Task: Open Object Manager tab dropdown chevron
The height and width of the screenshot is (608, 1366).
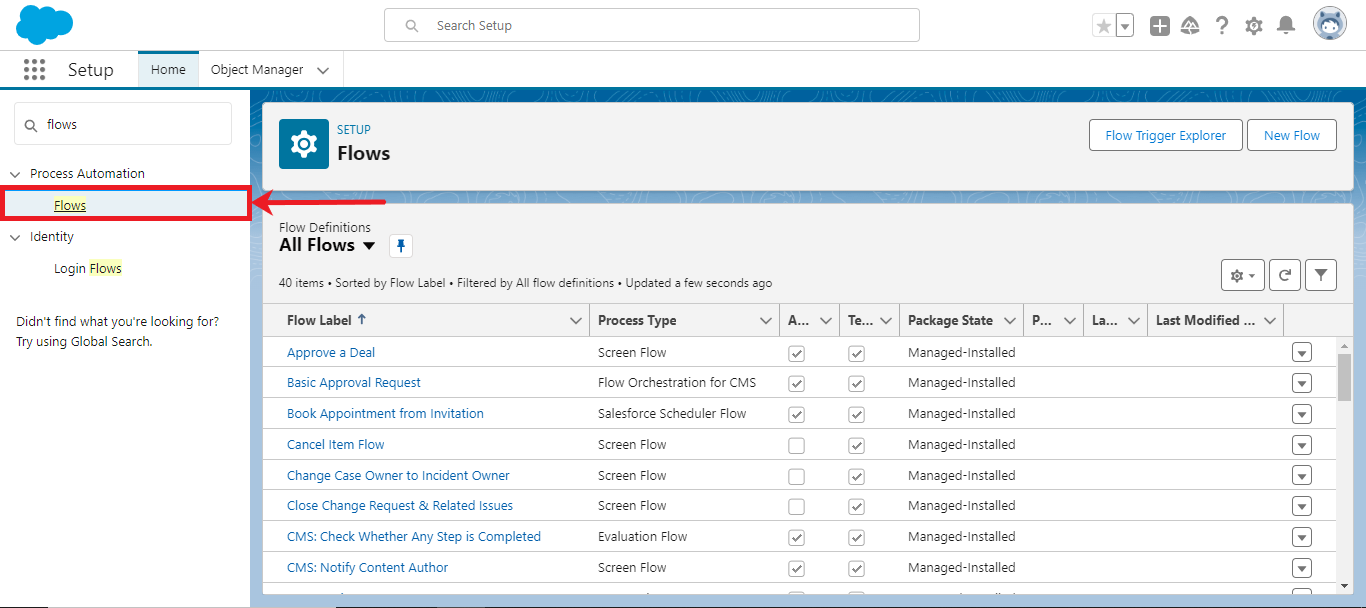Action: [323, 70]
